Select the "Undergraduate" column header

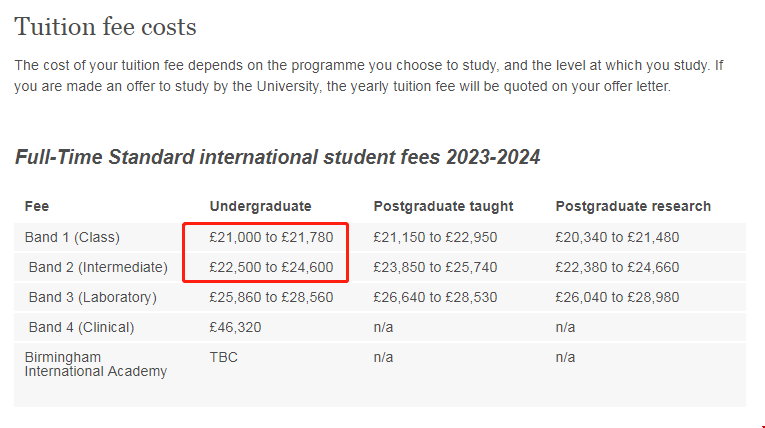click(x=260, y=207)
